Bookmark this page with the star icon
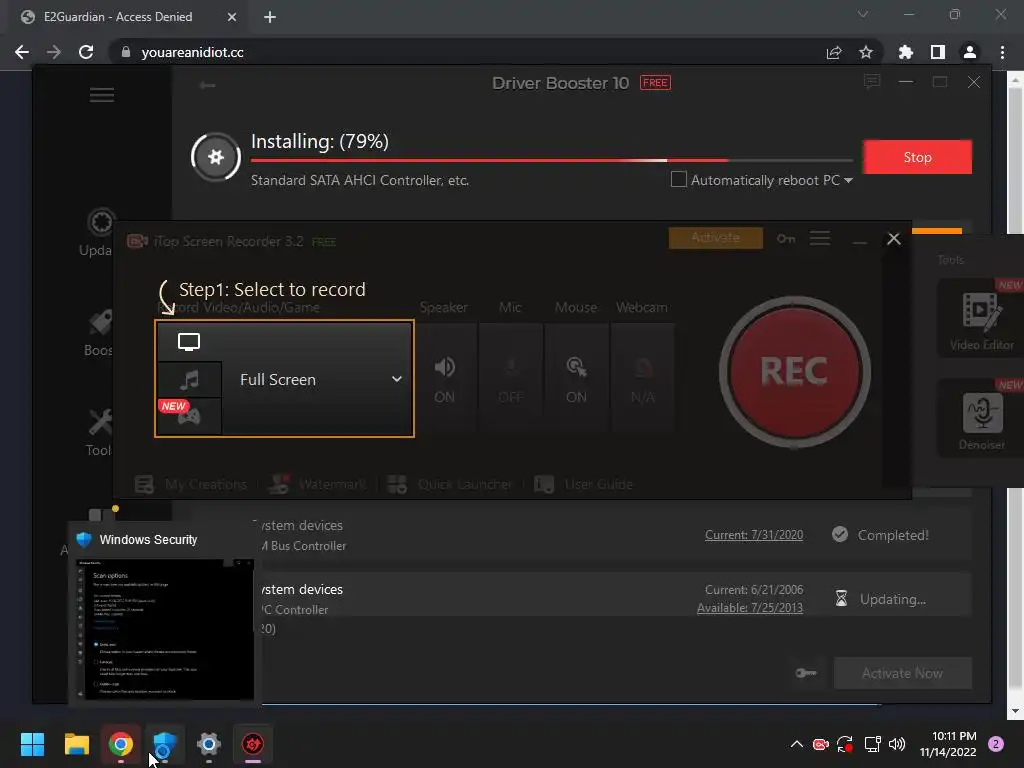Screen dimensions: 1024x768 (866, 52)
